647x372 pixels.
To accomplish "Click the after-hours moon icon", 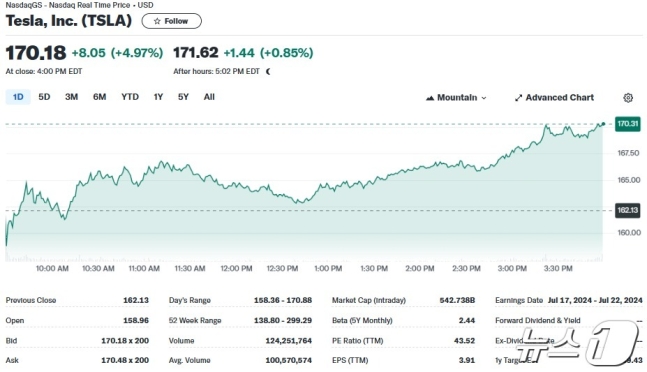I will [x=268, y=71].
